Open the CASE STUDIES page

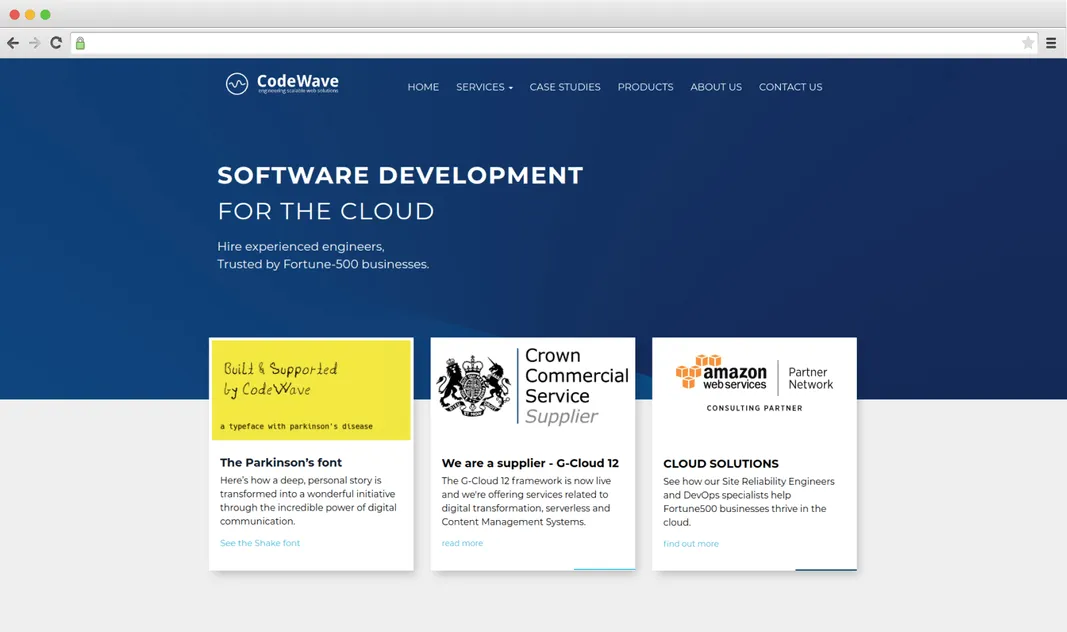pos(565,87)
